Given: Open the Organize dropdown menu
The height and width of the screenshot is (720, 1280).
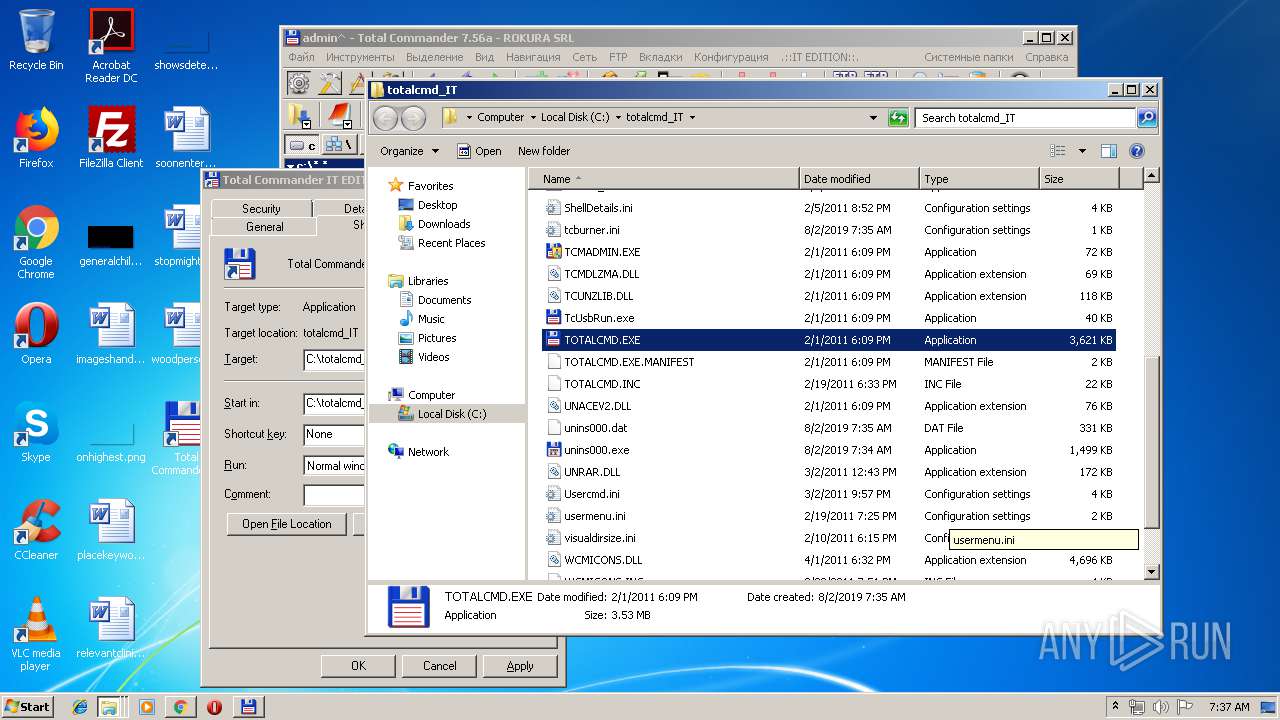Looking at the screenshot, I should (409, 151).
